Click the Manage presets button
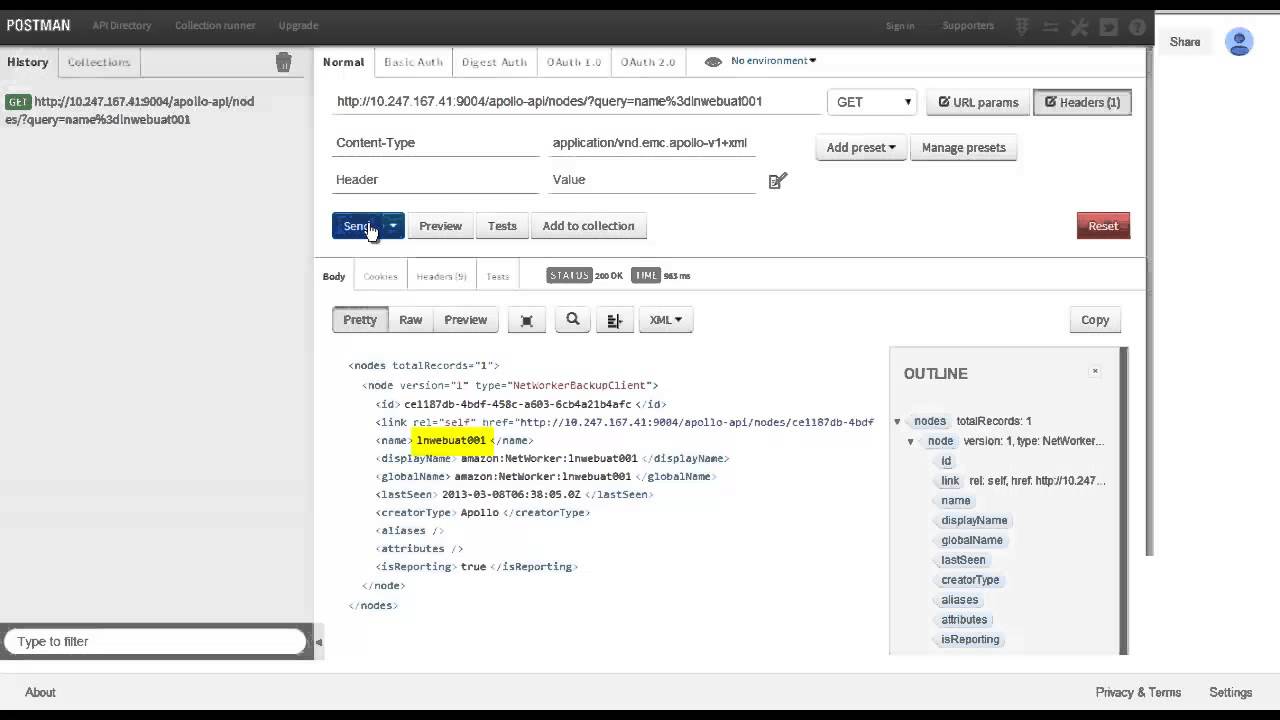Screen dimensions: 1280x720 coord(964,148)
